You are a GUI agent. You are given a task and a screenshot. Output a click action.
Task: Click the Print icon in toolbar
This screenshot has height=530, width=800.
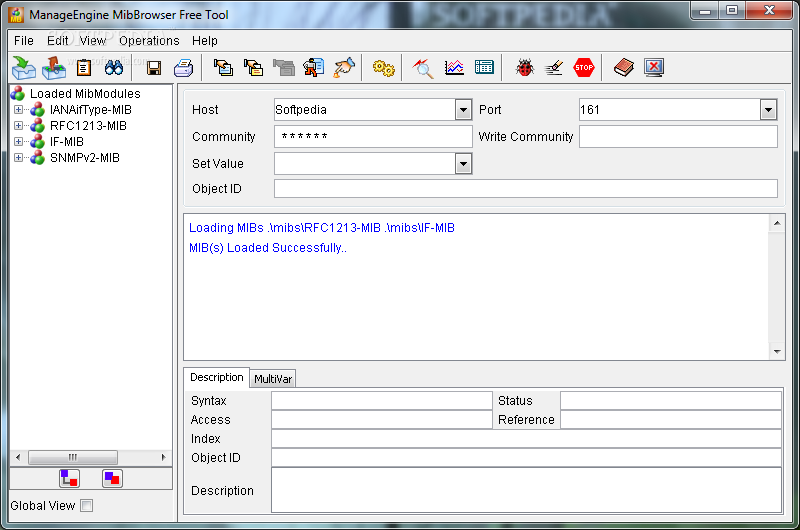184,68
